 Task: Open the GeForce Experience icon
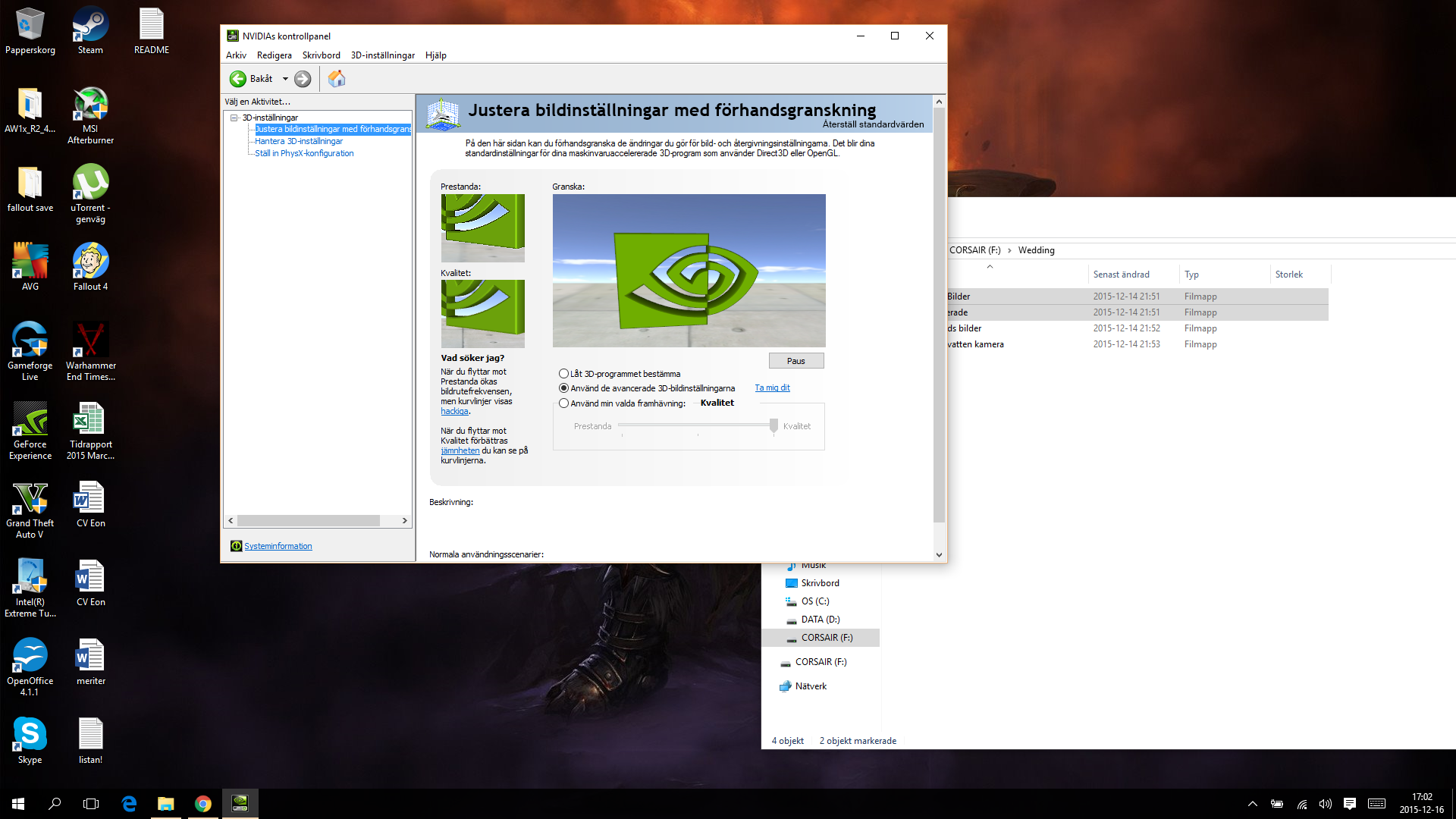tap(30, 430)
